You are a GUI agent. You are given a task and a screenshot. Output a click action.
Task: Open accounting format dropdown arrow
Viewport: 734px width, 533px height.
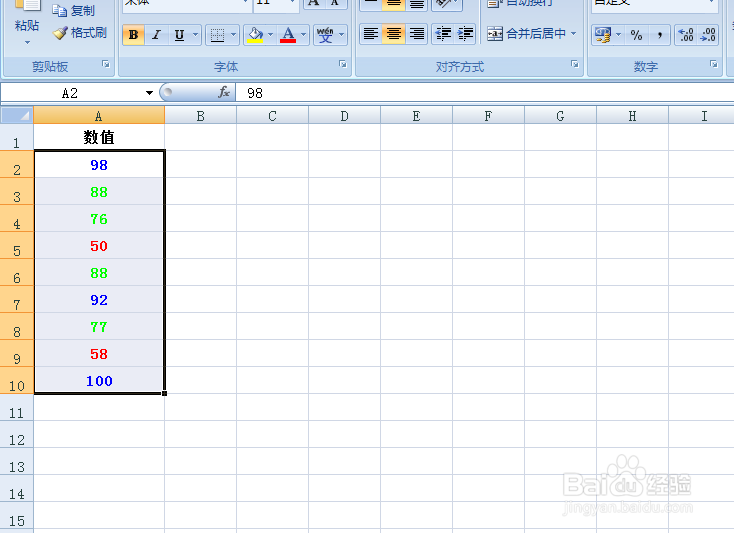tap(618, 35)
